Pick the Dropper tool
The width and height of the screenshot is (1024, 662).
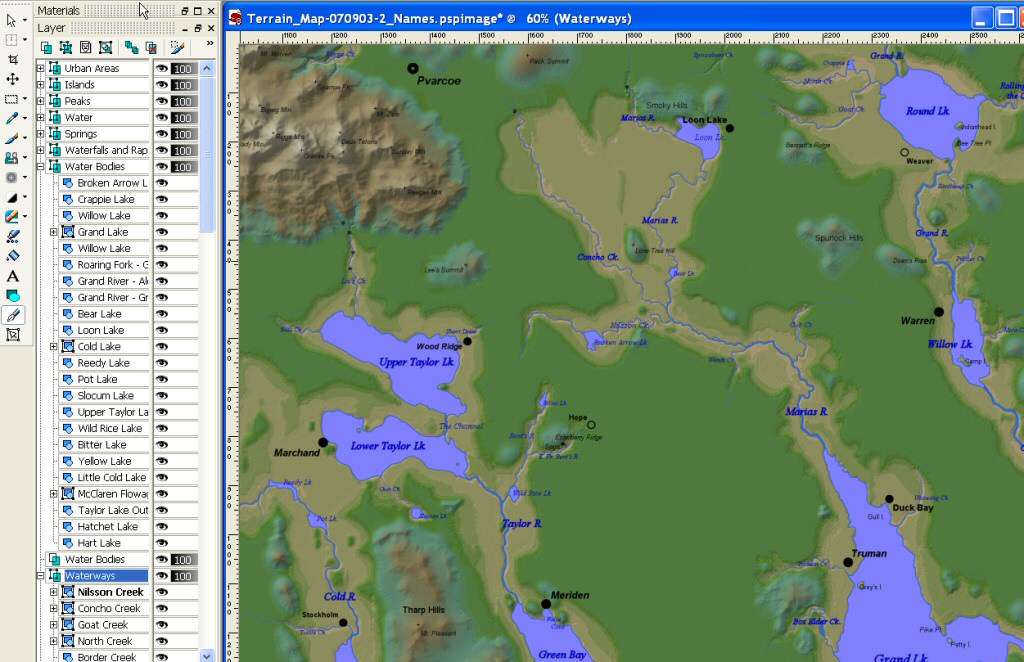(12, 119)
